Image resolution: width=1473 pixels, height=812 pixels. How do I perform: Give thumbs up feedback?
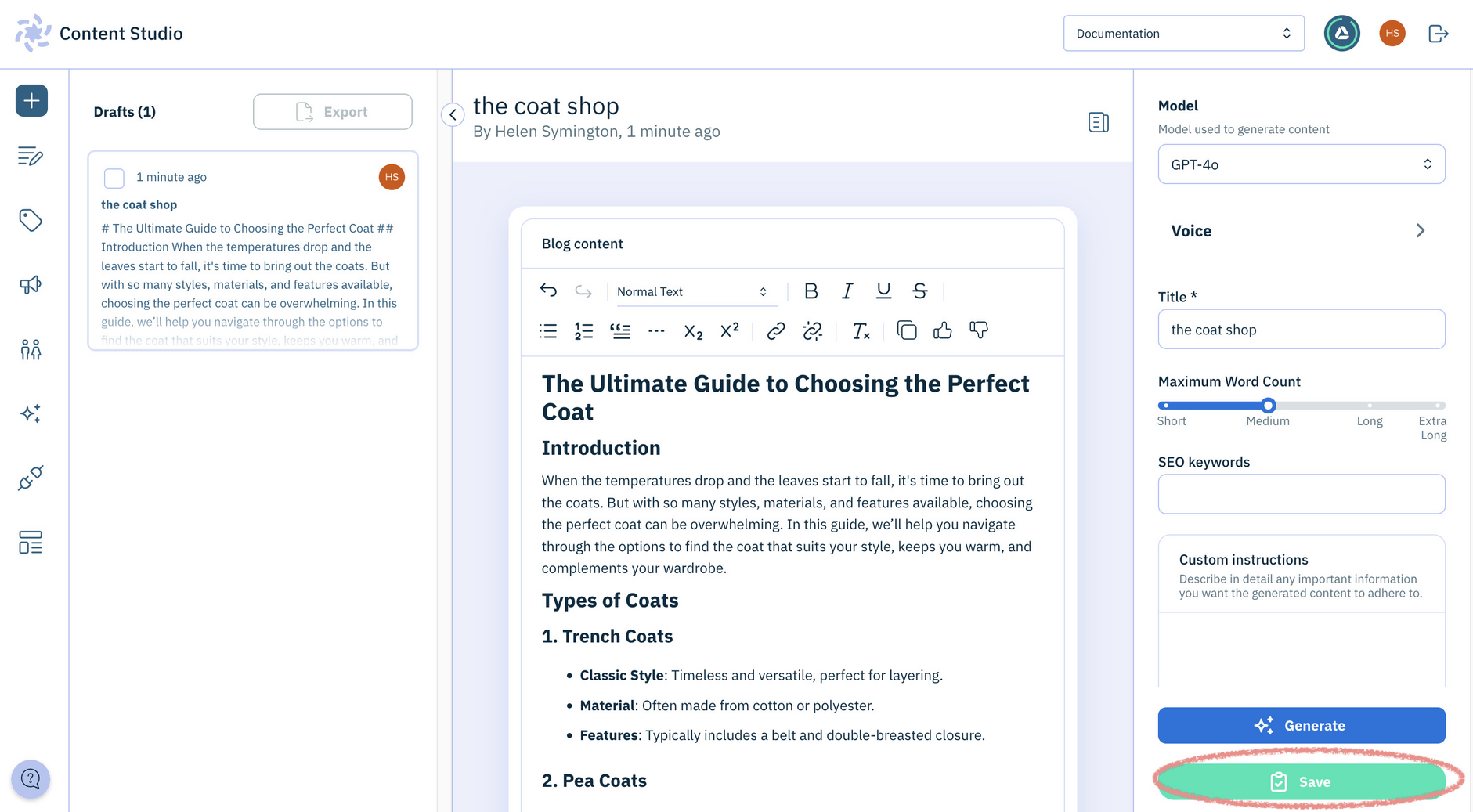[943, 330]
